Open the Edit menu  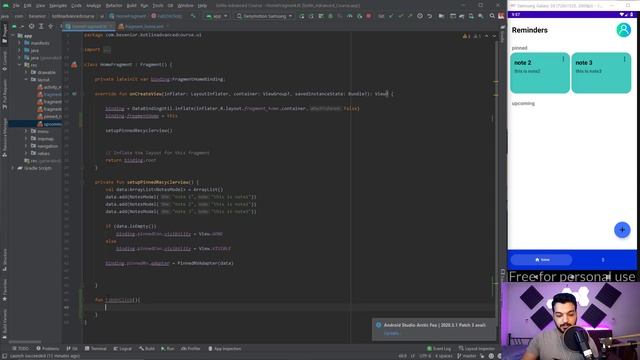[27, 6]
